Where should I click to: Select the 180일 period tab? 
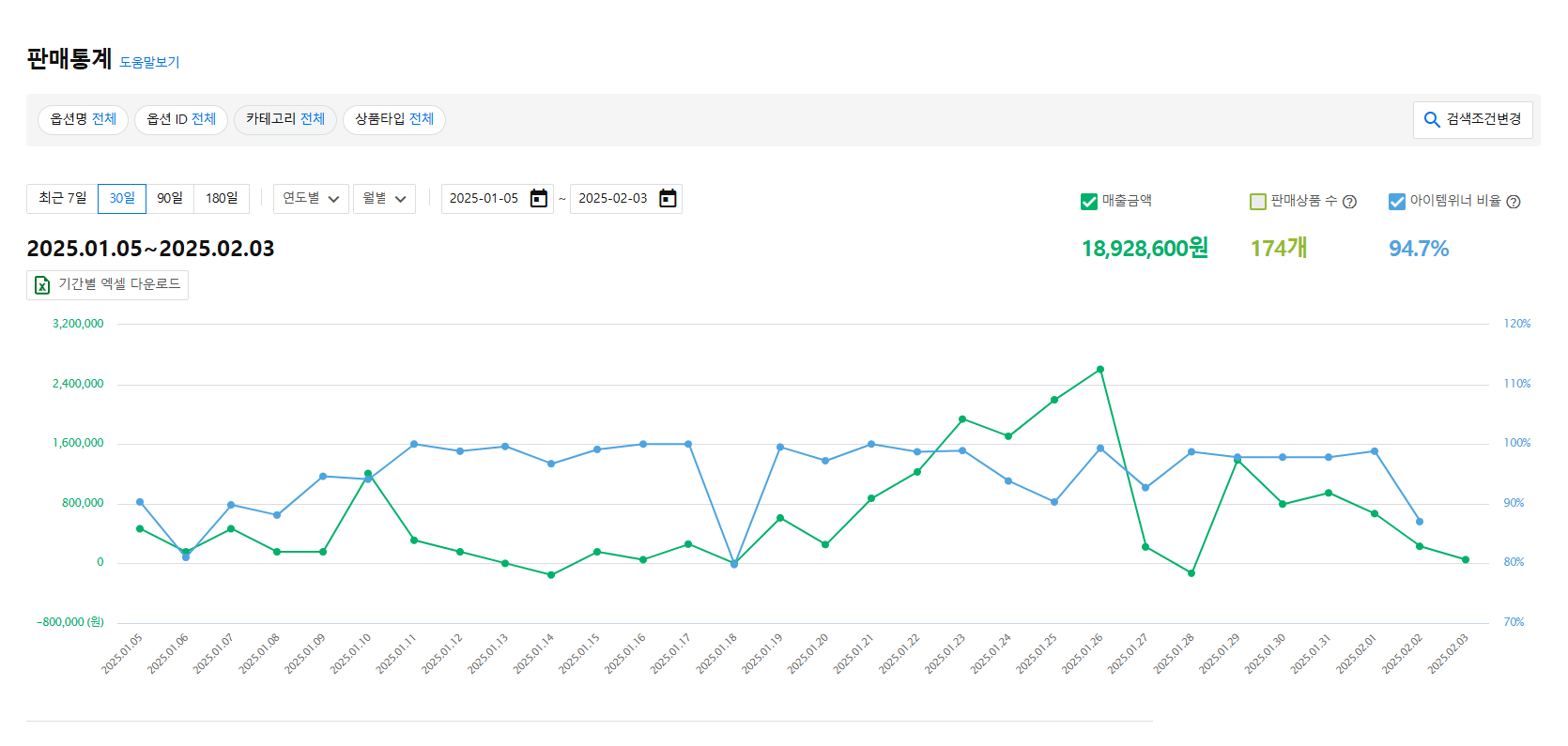point(222,198)
